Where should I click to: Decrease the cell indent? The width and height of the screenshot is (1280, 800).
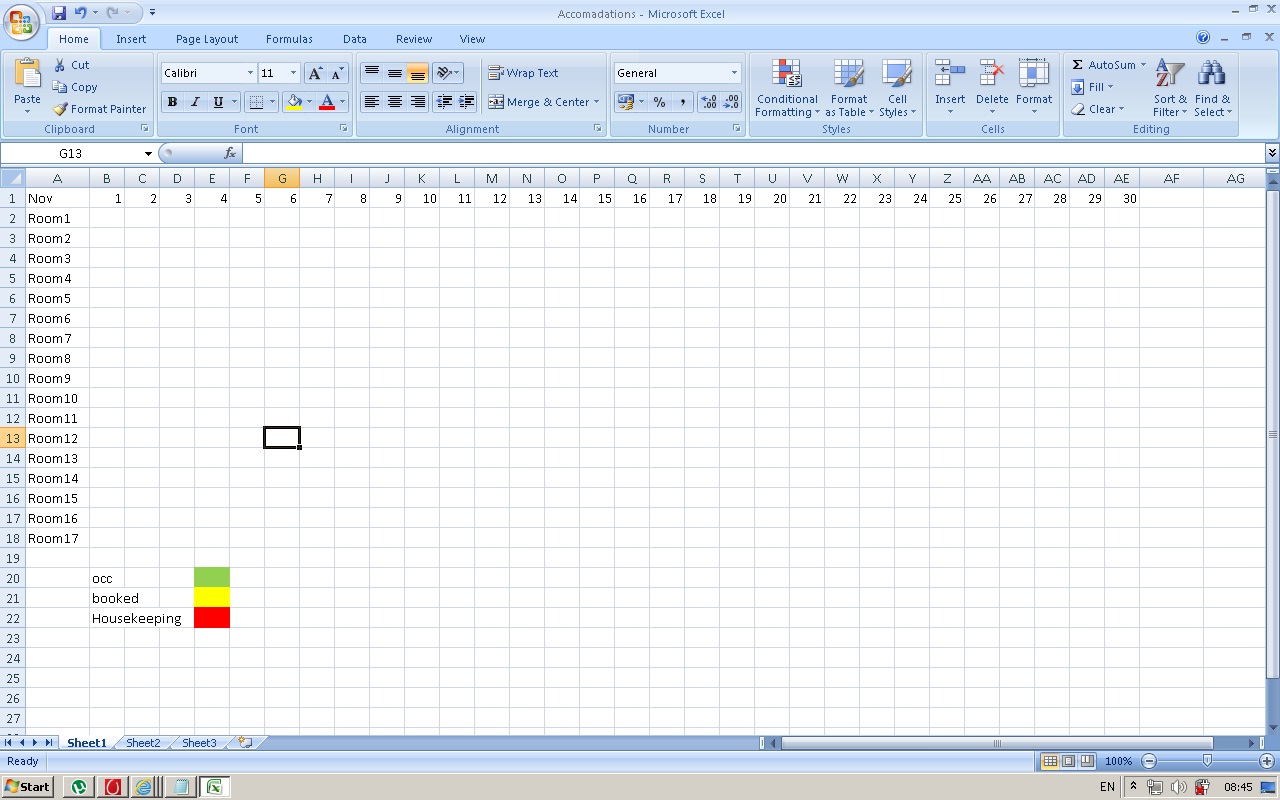(445, 102)
